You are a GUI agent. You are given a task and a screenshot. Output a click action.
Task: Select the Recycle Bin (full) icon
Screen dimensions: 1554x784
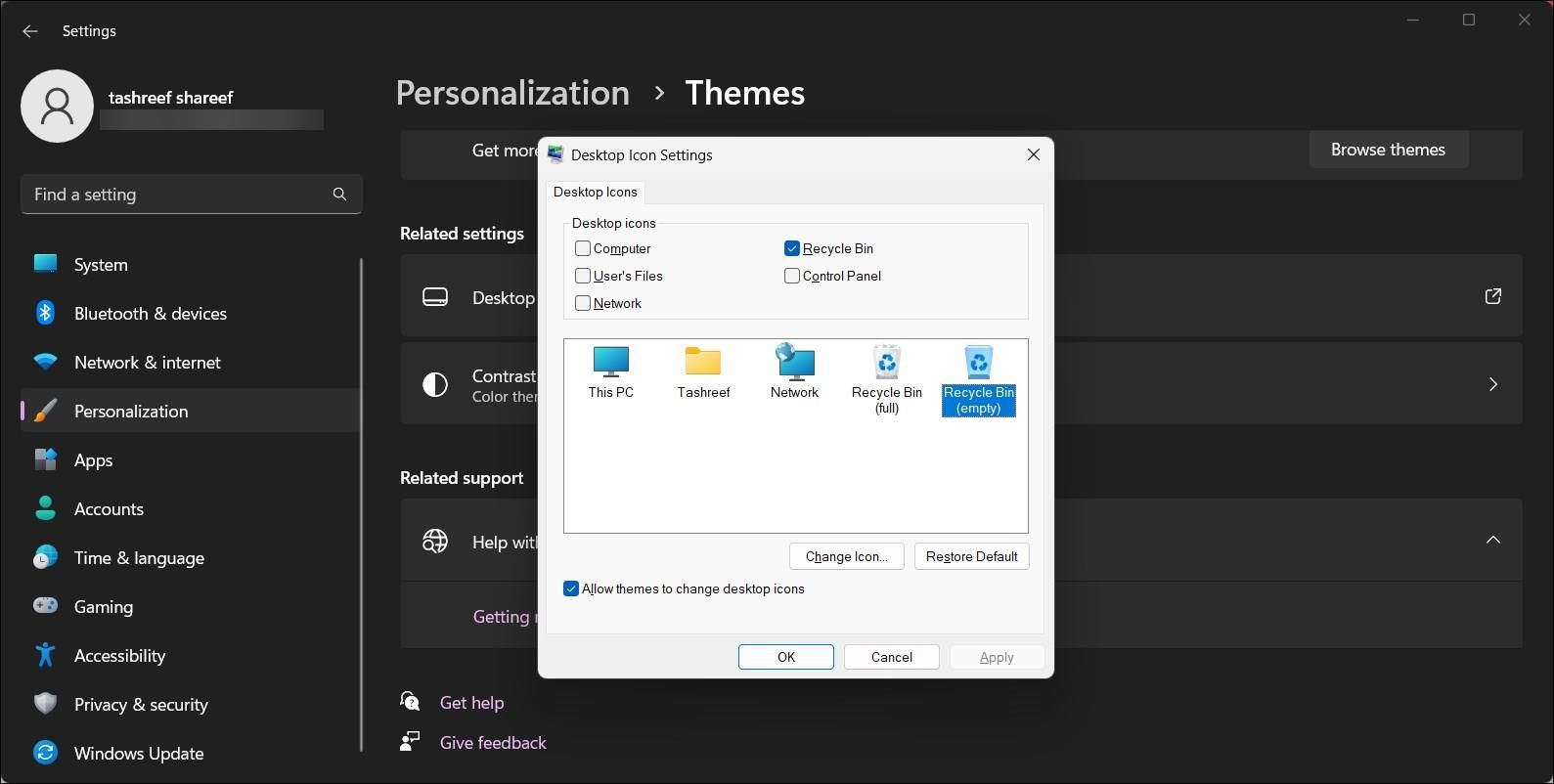click(886, 377)
